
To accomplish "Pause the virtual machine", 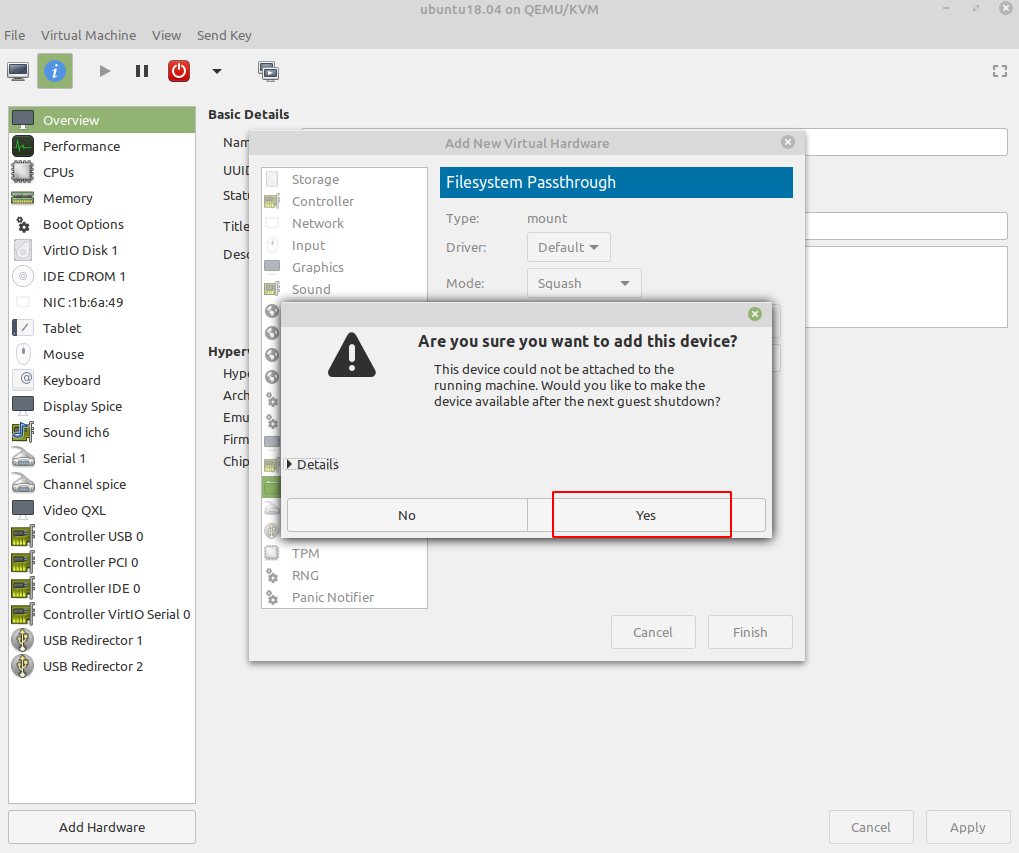I will click(x=142, y=71).
